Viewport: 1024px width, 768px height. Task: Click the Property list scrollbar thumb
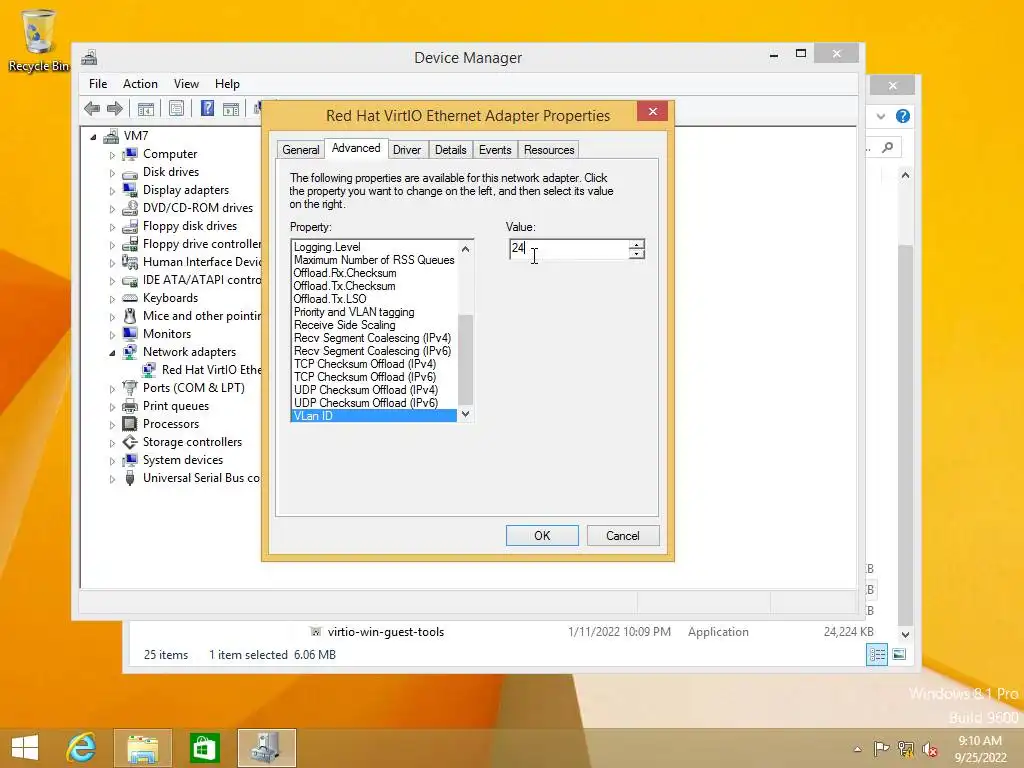[466, 360]
